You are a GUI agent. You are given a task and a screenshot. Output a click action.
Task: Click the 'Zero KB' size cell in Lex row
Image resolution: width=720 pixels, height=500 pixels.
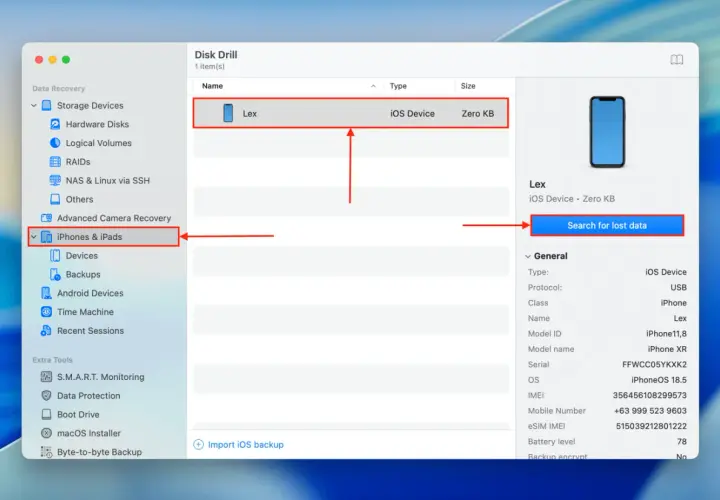[478, 113]
